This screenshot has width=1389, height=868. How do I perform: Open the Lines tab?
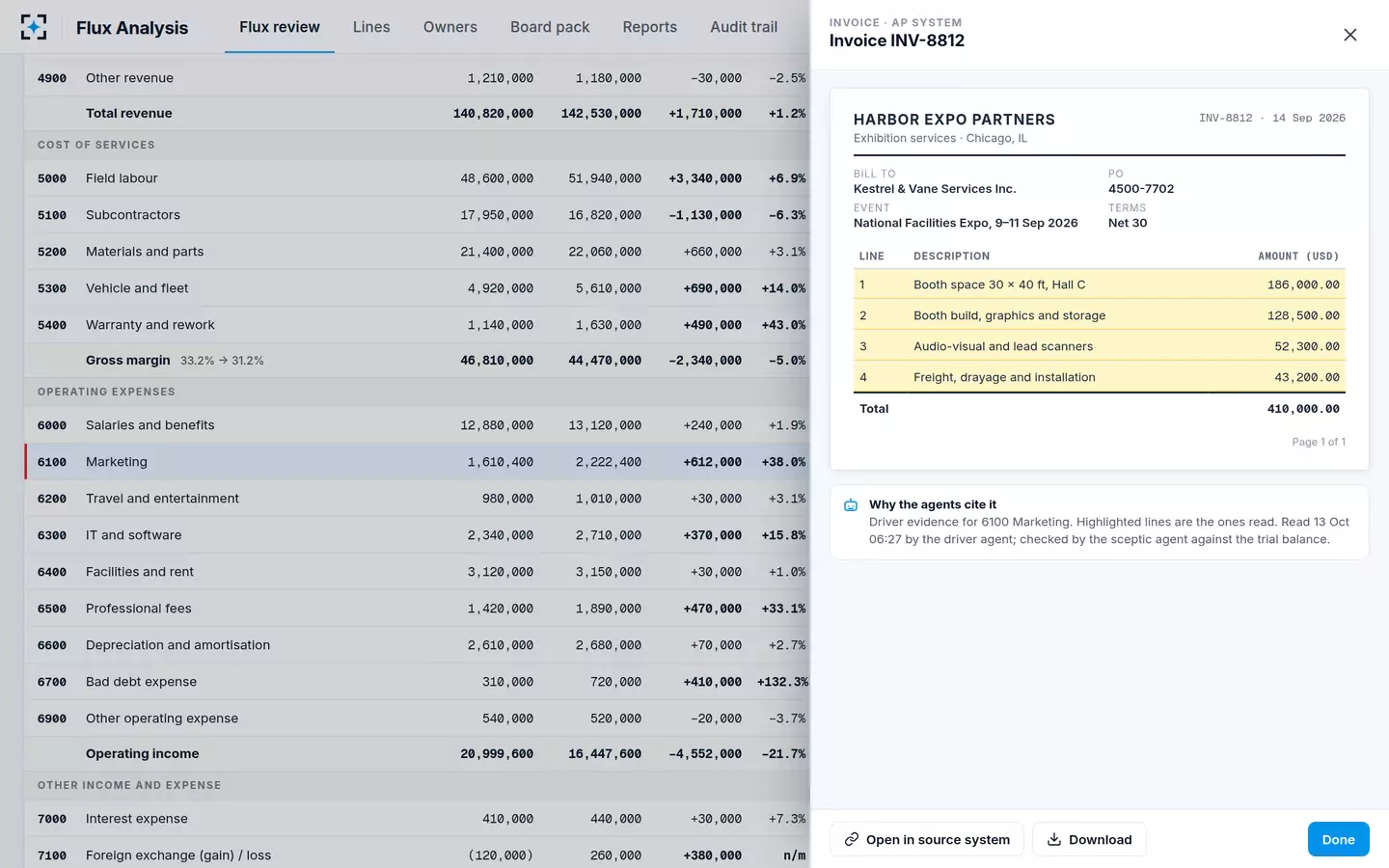coord(371,27)
